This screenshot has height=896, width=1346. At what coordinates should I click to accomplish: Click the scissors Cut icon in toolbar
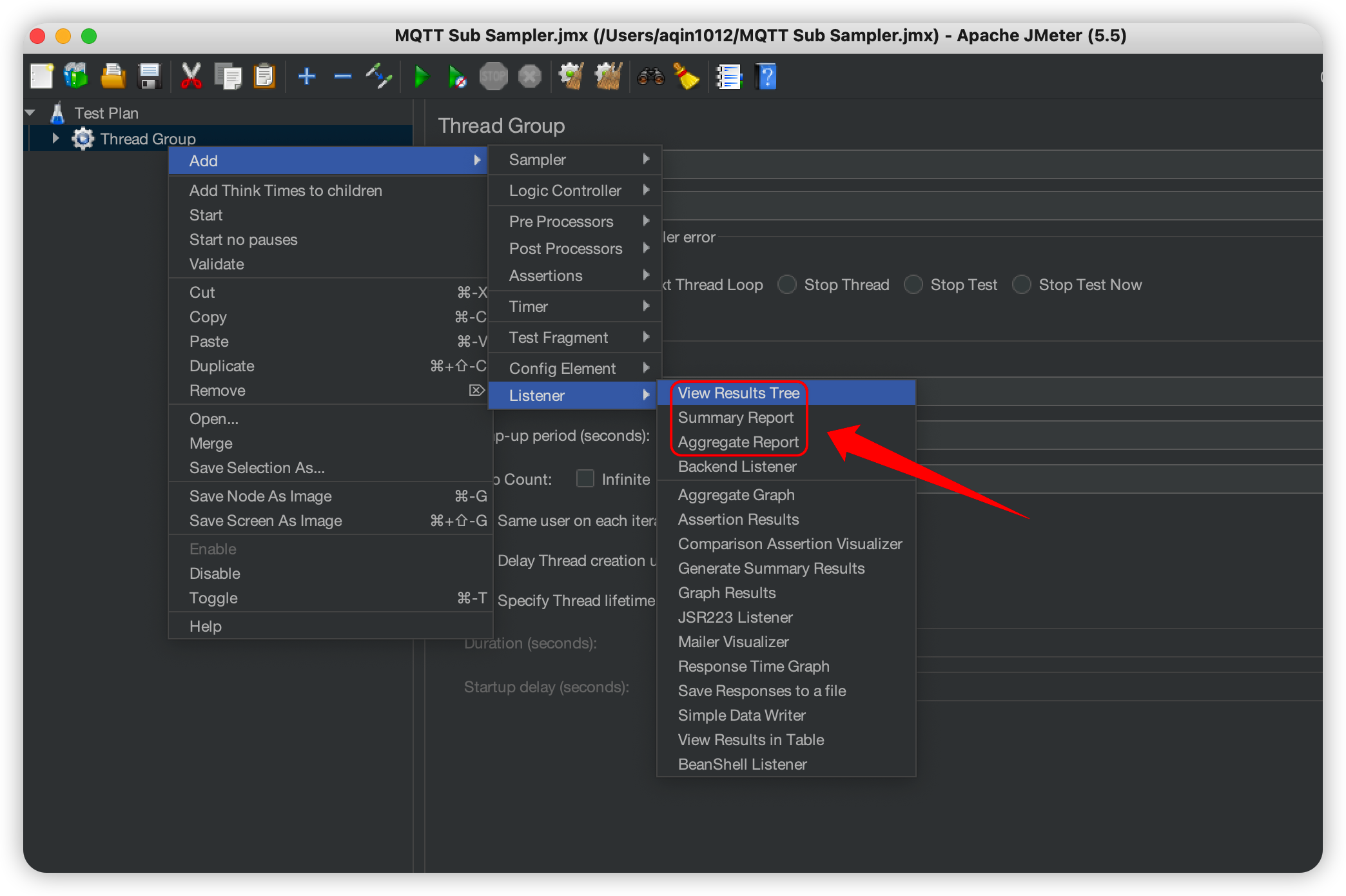191,77
